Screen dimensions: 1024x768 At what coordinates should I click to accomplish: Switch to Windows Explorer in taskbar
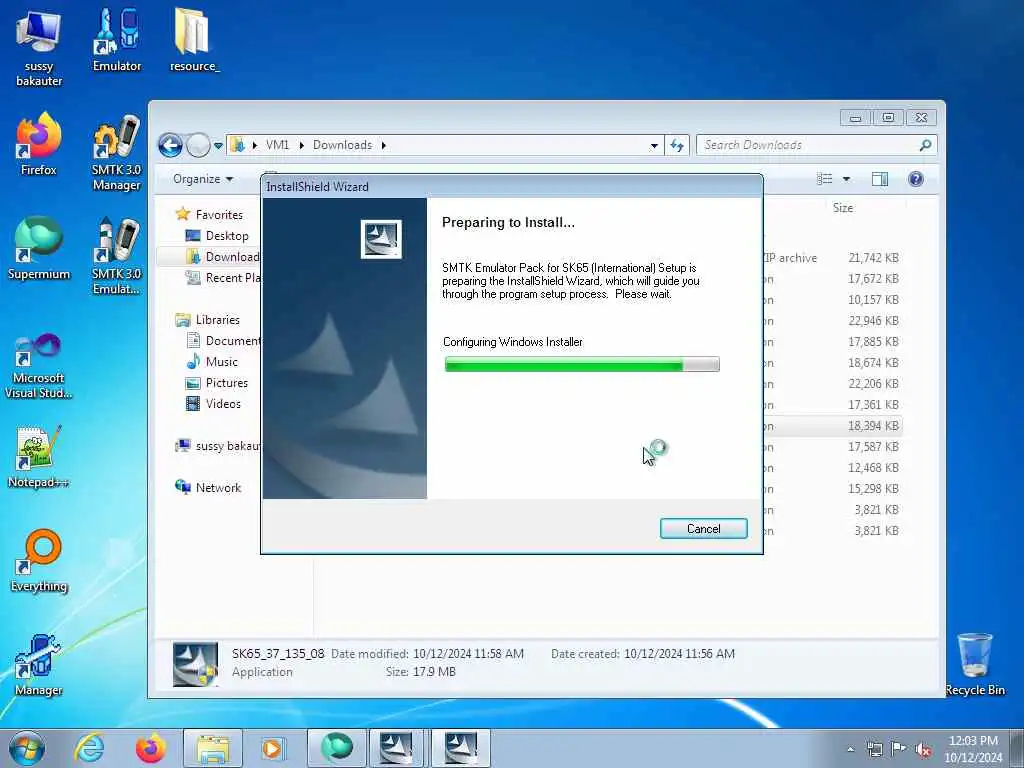click(x=212, y=748)
